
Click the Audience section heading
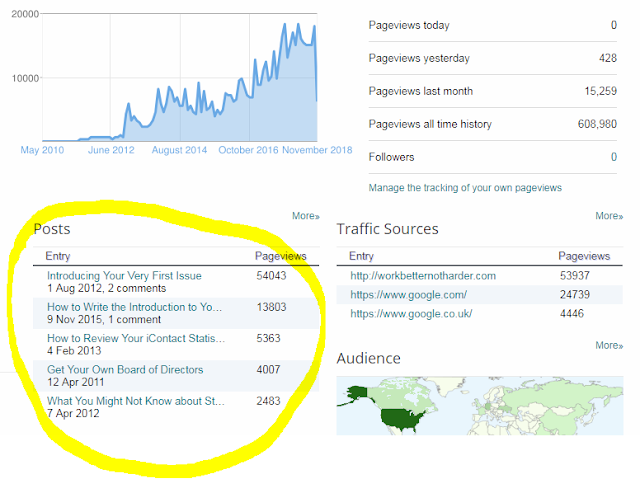(369, 358)
